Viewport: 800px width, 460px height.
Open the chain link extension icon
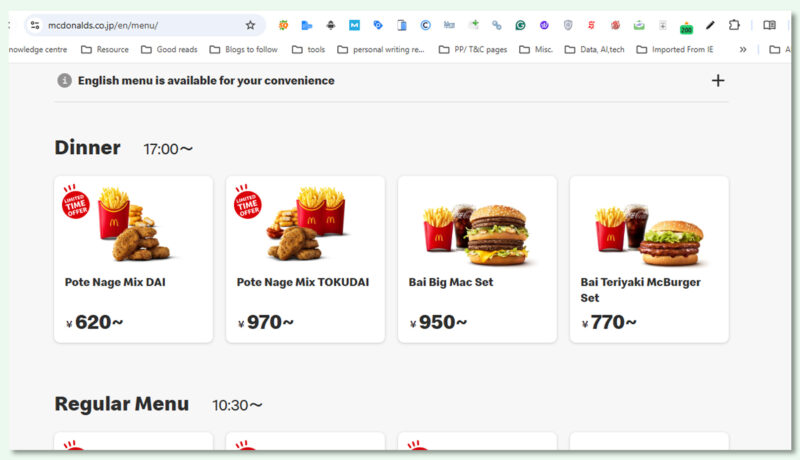pyautogui.click(x=496, y=25)
